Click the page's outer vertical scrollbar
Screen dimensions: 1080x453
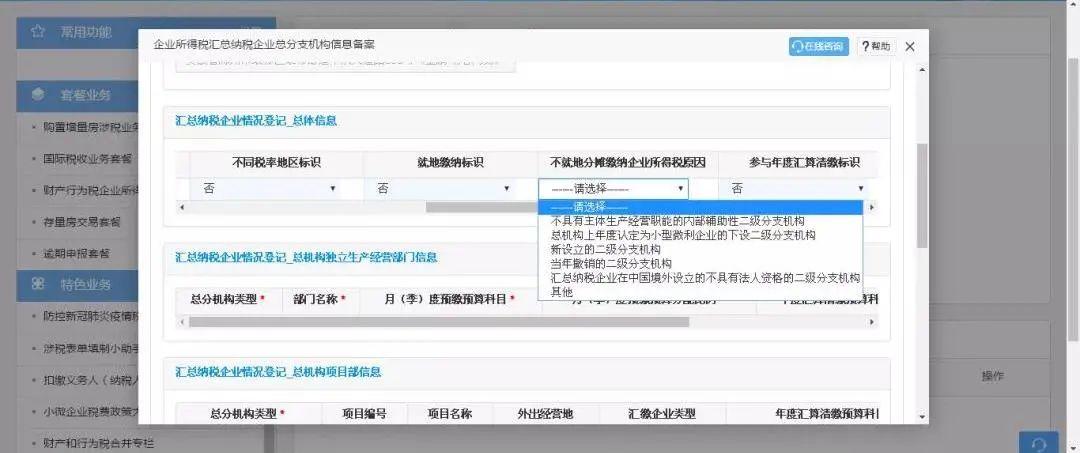coord(1073,200)
